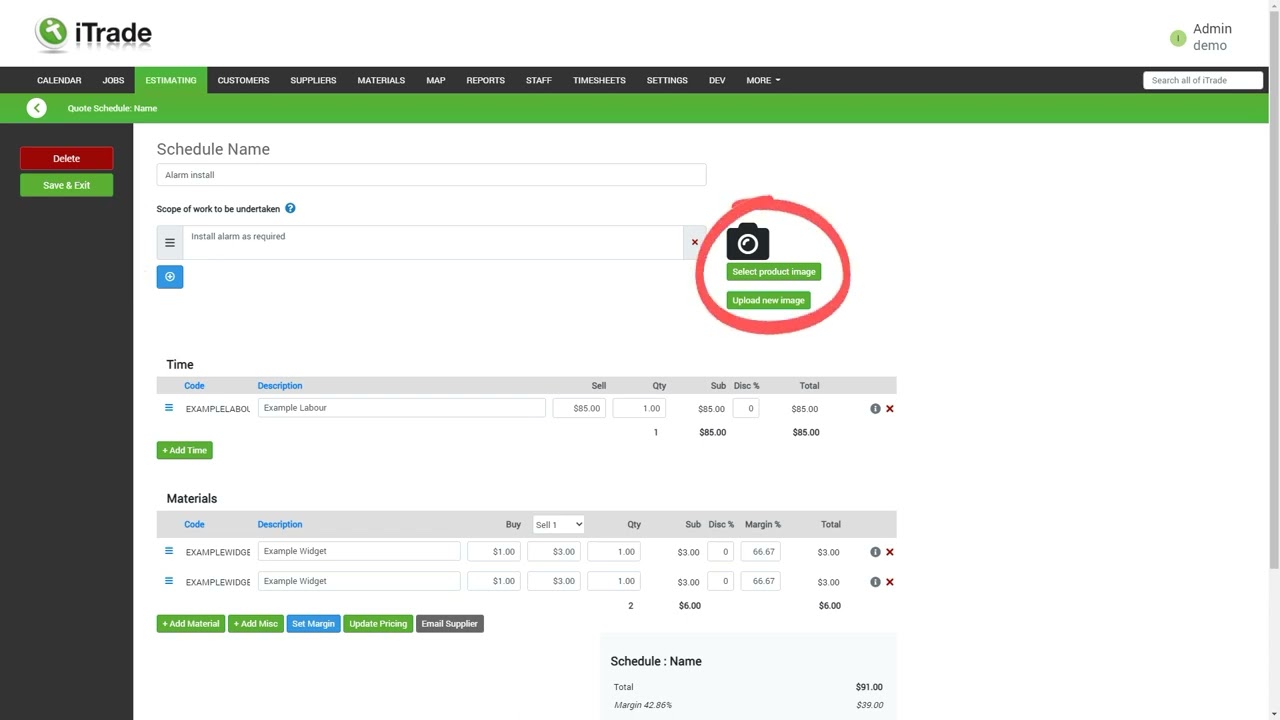
Task: Open the Reports page
Action: click(485, 80)
